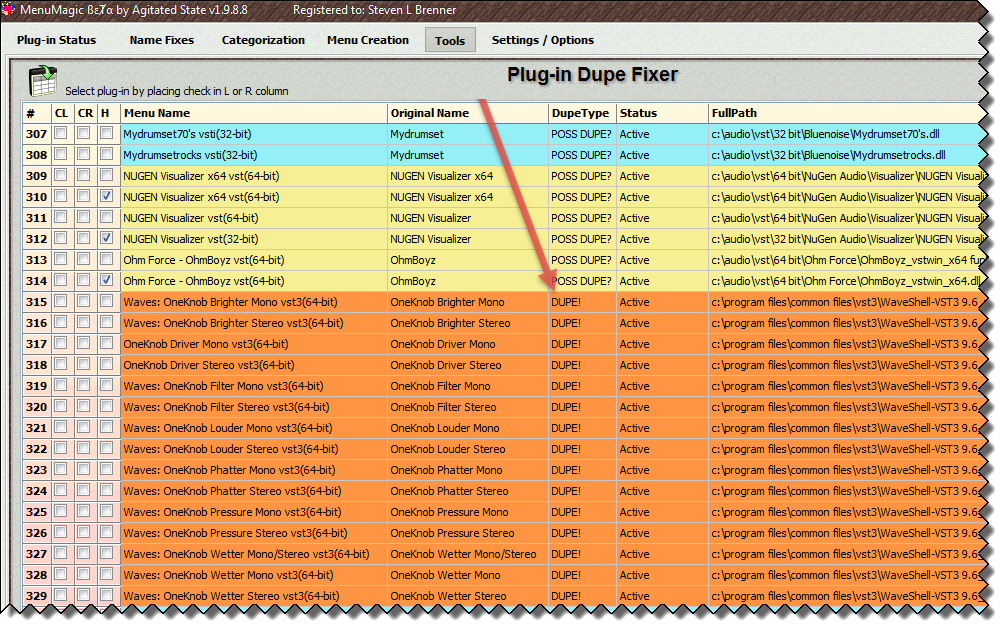The height and width of the screenshot is (630, 1004).
Task: Sort by the # column header
Action: coord(37,113)
